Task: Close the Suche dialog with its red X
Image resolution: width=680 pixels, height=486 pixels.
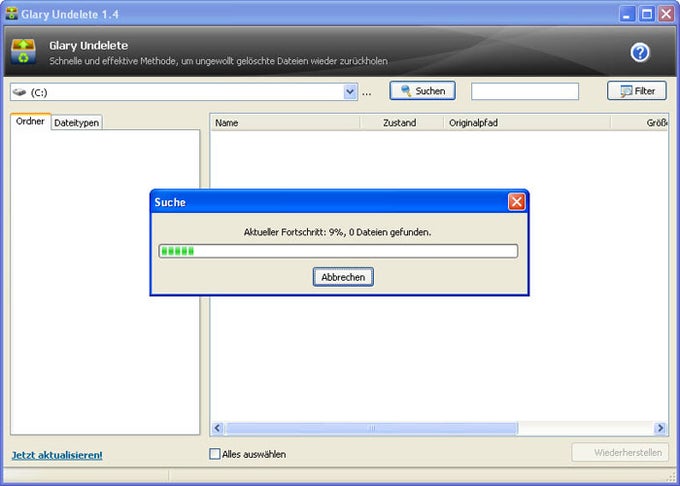Action: (x=517, y=202)
